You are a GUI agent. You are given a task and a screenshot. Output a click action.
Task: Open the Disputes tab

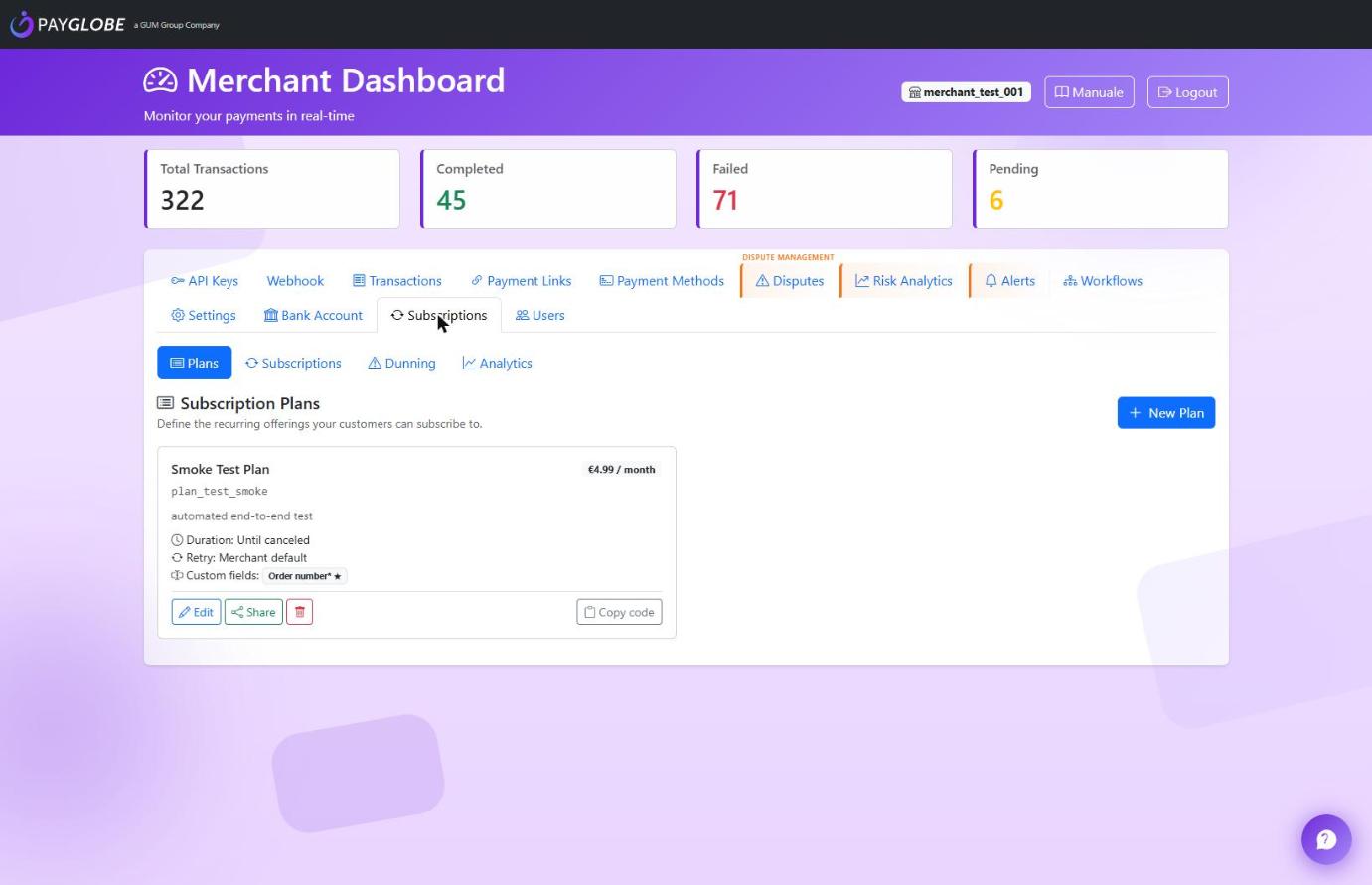tap(790, 281)
